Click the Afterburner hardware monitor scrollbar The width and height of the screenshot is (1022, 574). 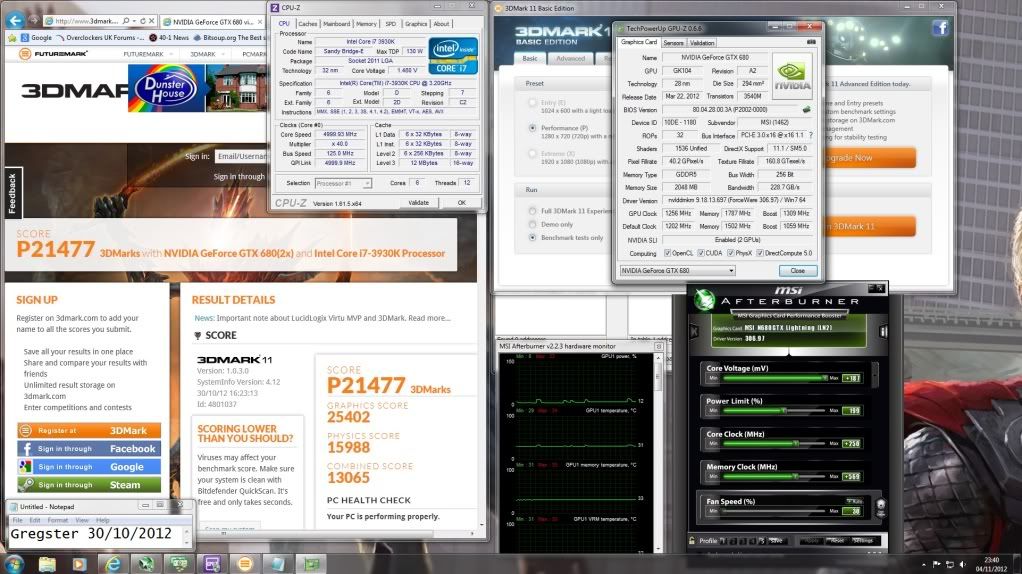[x=658, y=454]
